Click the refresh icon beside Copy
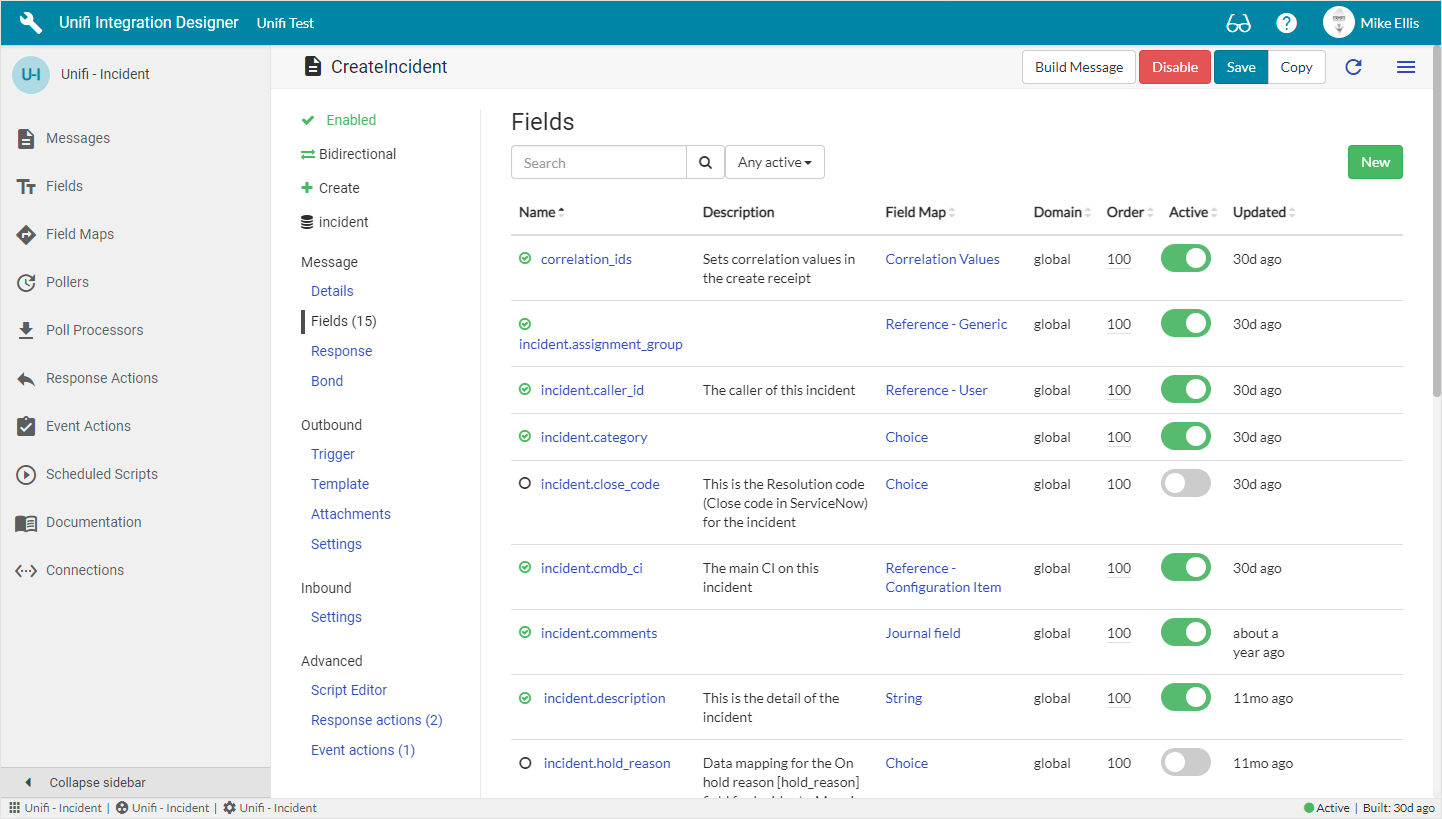The height and width of the screenshot is (819, 1442). click(1353, 67)
